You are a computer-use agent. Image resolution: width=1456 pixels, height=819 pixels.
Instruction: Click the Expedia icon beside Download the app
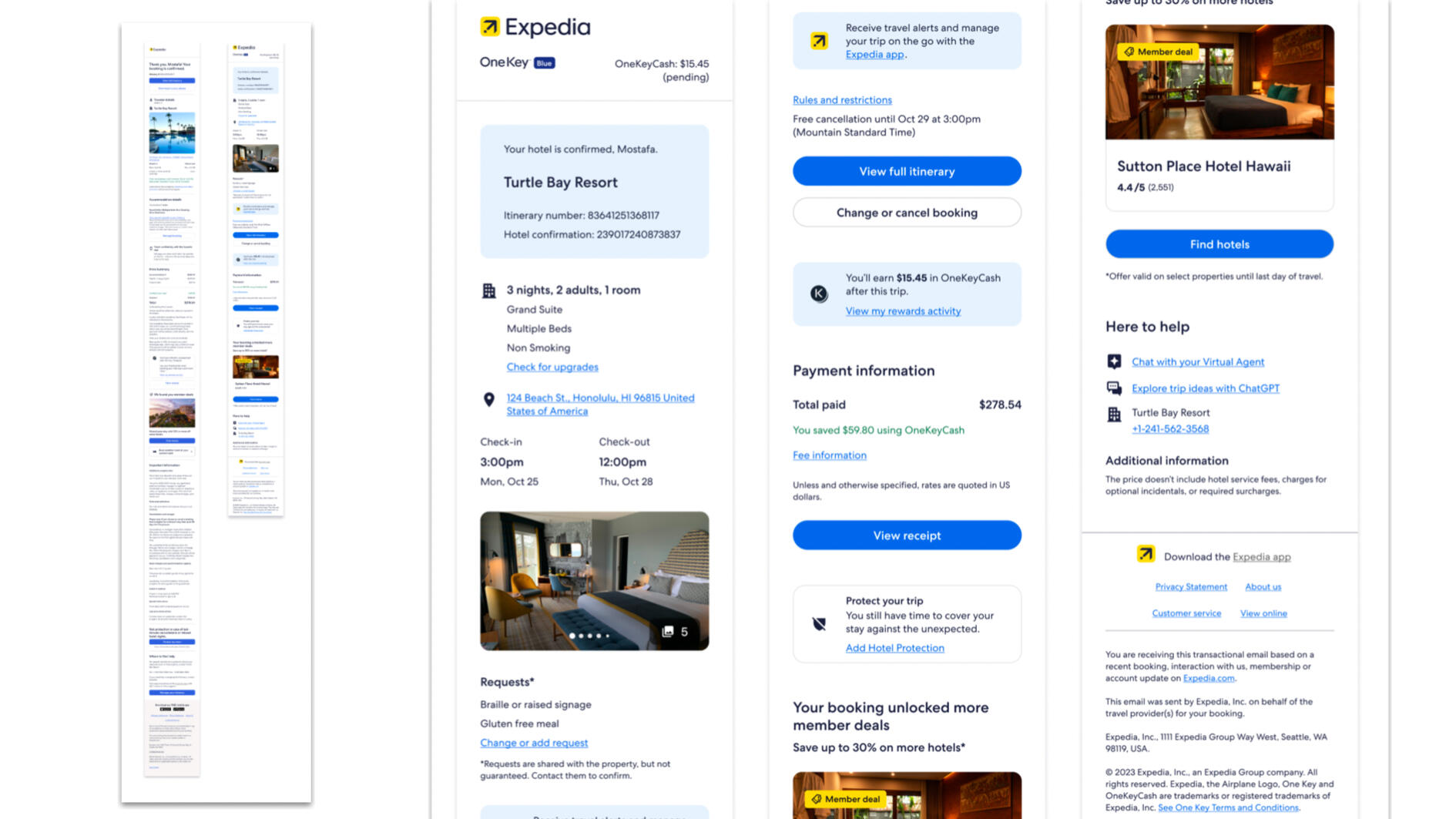point(1146,554)
